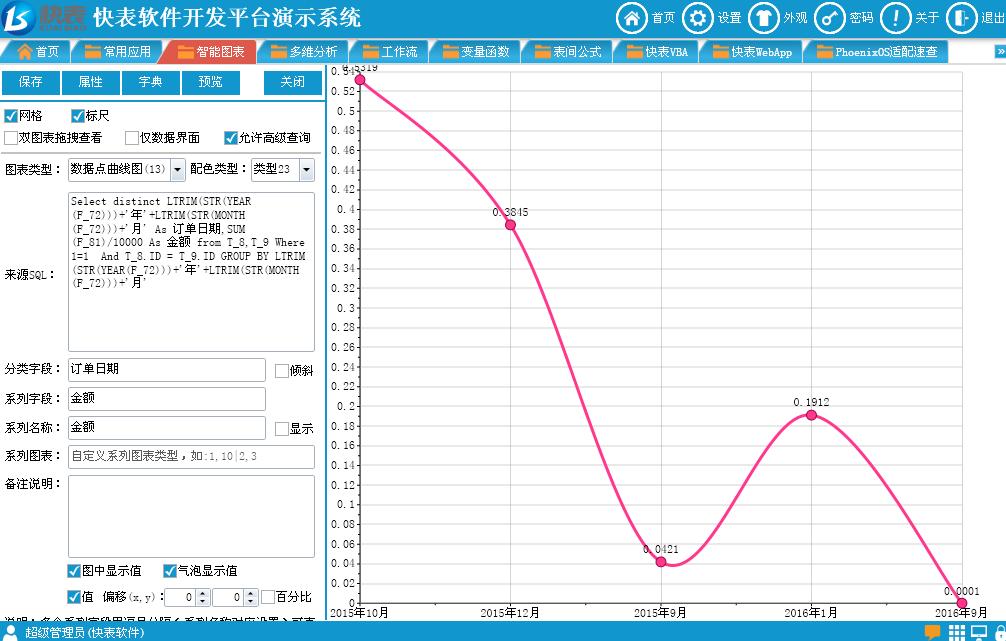Click the 备注说明 text area
Viewport: 1006px width, 641px height.
point(191,517)
